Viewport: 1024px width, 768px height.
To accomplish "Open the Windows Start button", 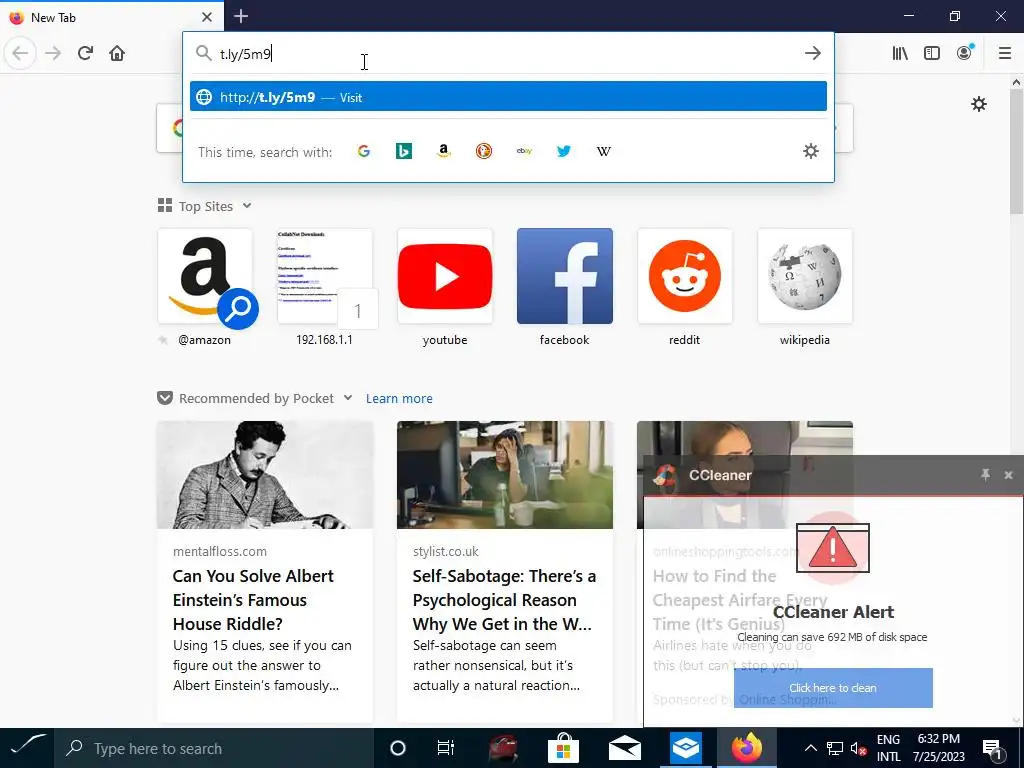I will (x=27, y=748).
